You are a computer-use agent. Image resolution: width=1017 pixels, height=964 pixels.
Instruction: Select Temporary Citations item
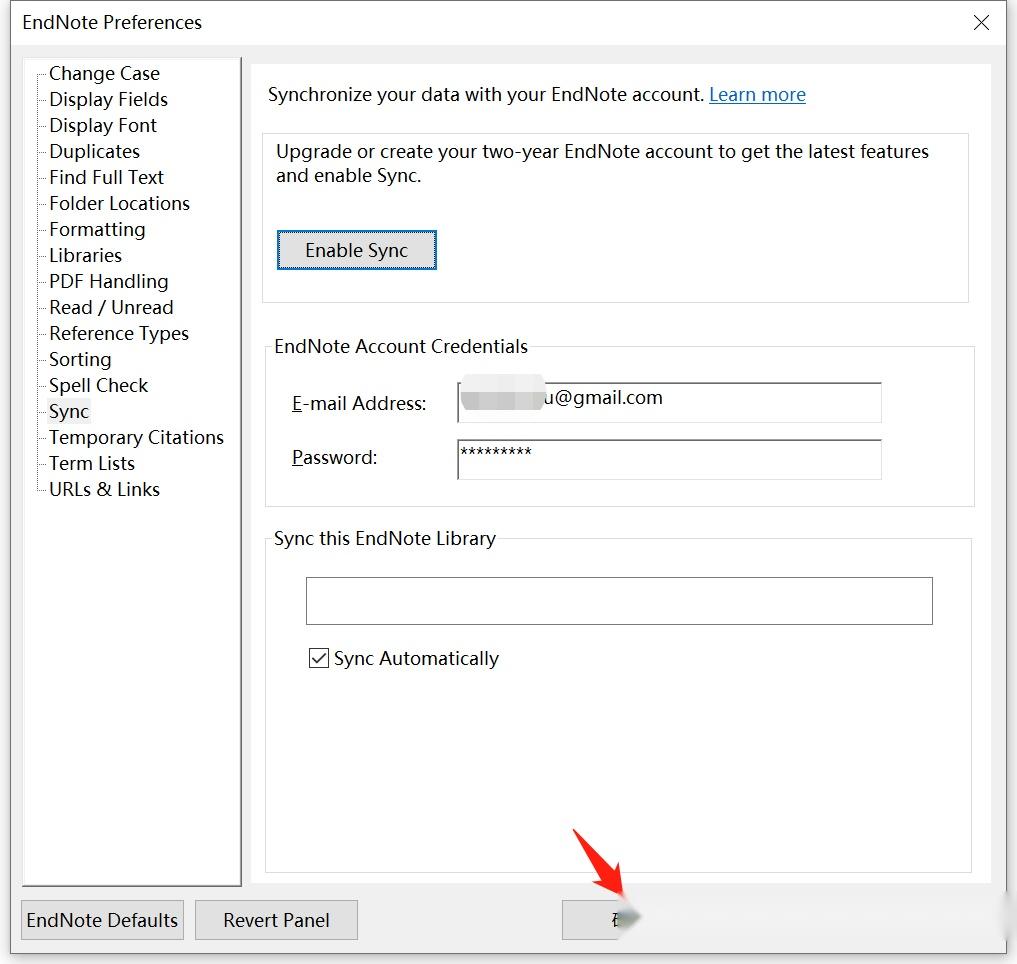click(136, 438)
